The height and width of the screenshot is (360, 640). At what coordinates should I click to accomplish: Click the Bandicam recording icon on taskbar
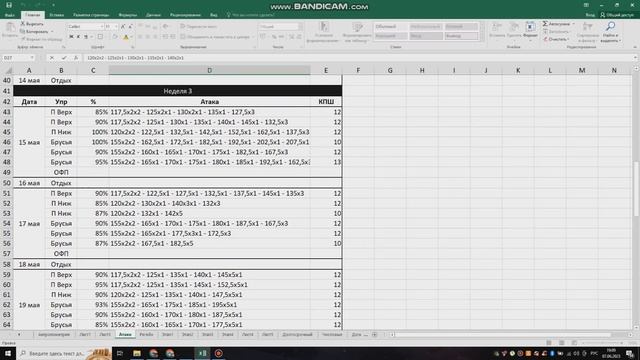click(219, 353)
